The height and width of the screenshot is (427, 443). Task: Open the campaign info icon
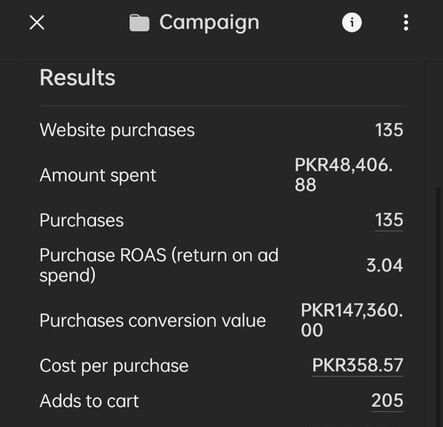pyautogui.click(x=352, y=23)
